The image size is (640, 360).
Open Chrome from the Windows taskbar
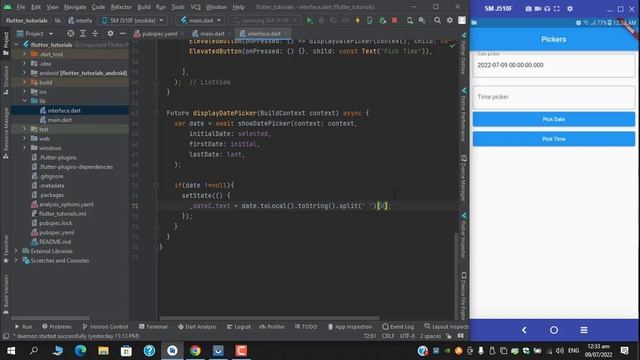tap(195, 351)
